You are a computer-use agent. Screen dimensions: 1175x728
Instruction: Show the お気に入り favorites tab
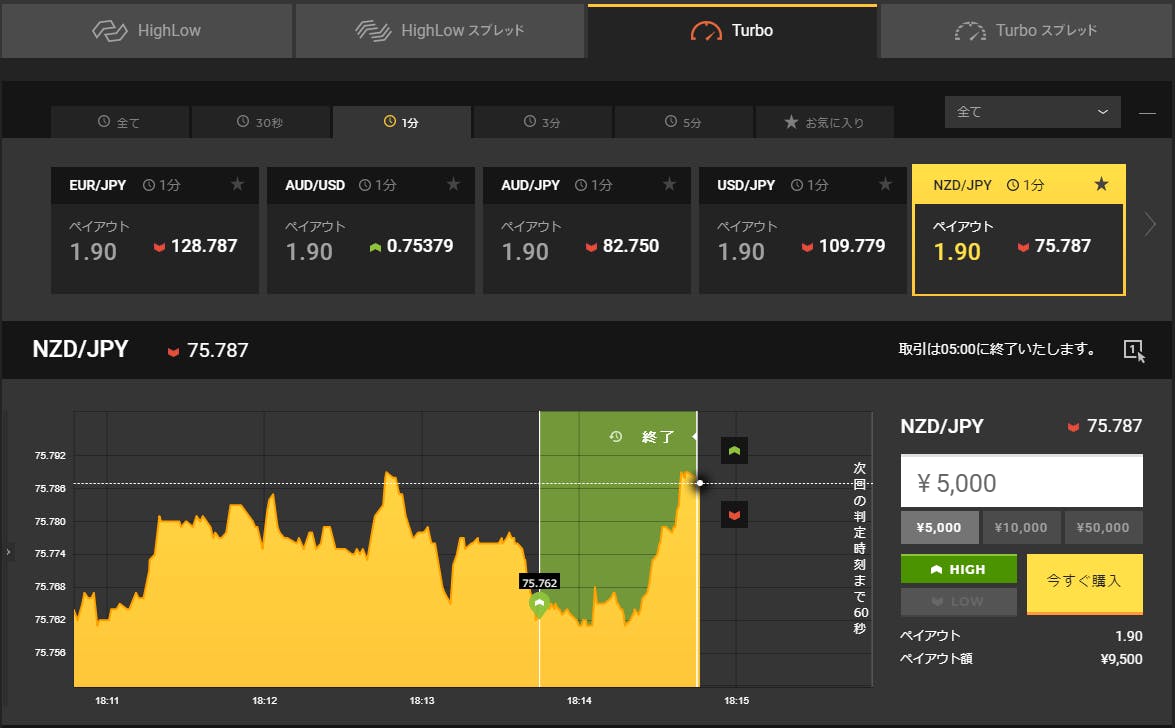(x=824, y=122)
